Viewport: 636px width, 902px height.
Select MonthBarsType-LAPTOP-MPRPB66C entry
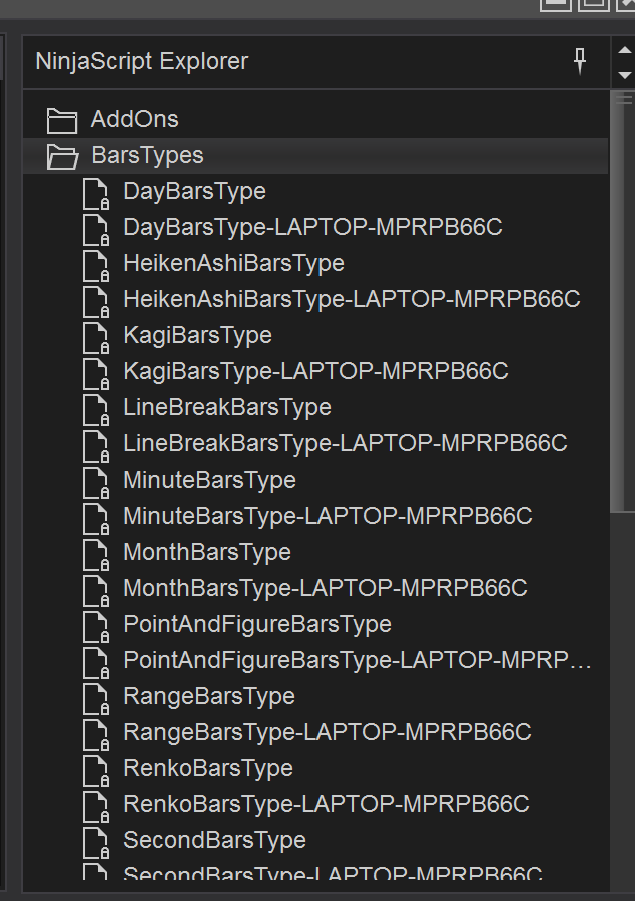tap(325, 588)
